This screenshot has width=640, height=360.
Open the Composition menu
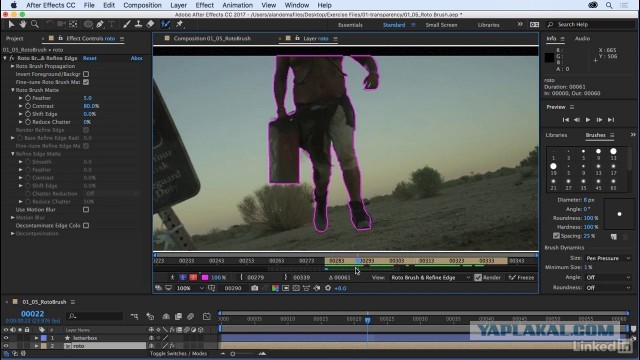[142, 5]
